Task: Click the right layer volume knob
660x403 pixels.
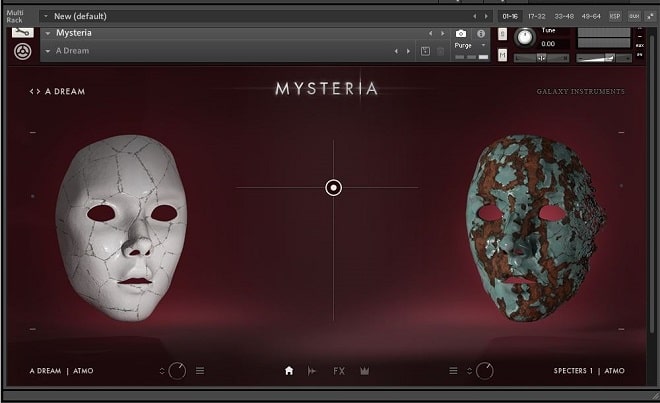Action: click(484, 371)
